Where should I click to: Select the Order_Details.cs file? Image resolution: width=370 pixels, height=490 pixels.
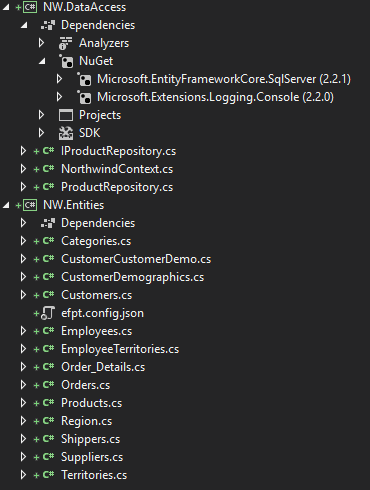coord(103,367)
